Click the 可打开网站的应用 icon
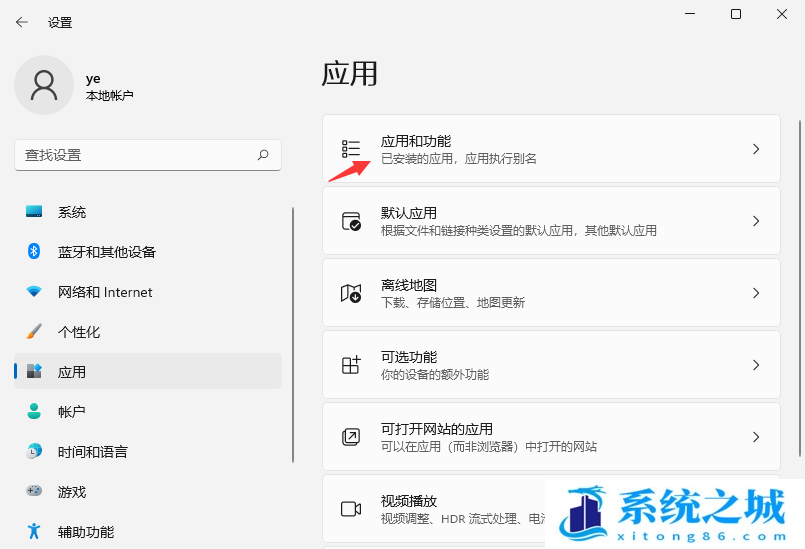 351,437
